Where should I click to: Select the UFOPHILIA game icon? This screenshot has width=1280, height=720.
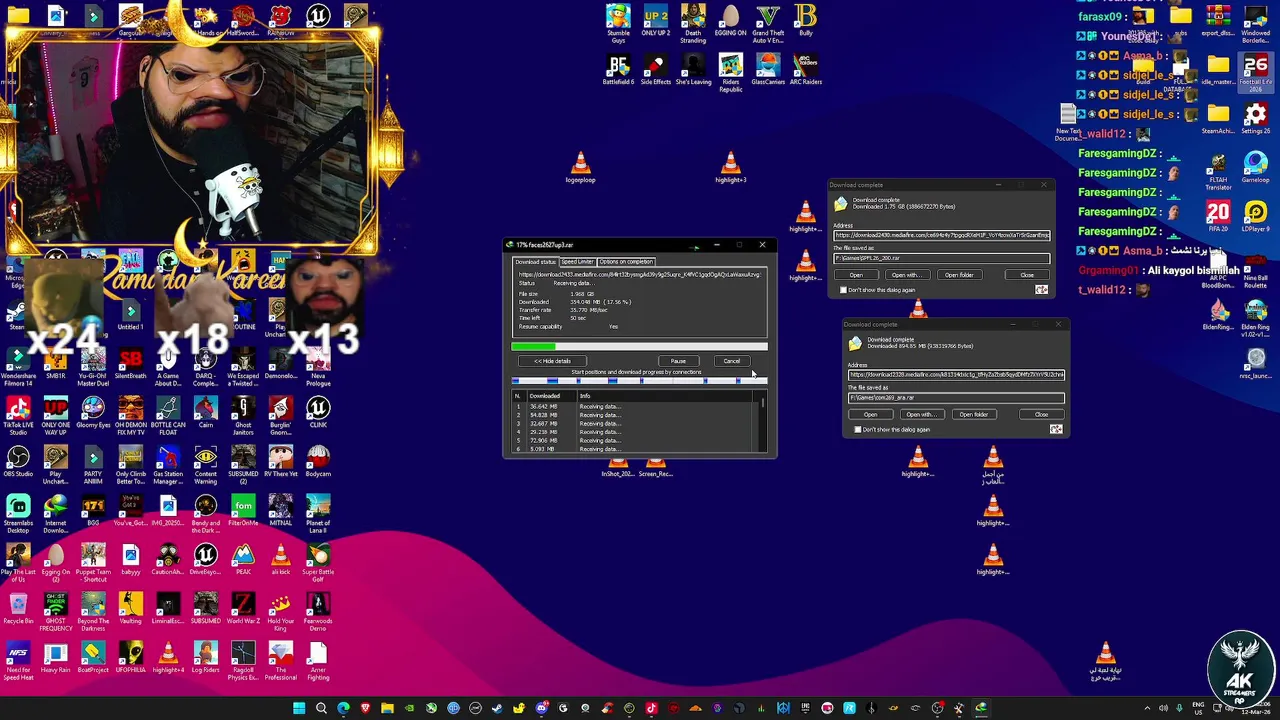[131, 656]
